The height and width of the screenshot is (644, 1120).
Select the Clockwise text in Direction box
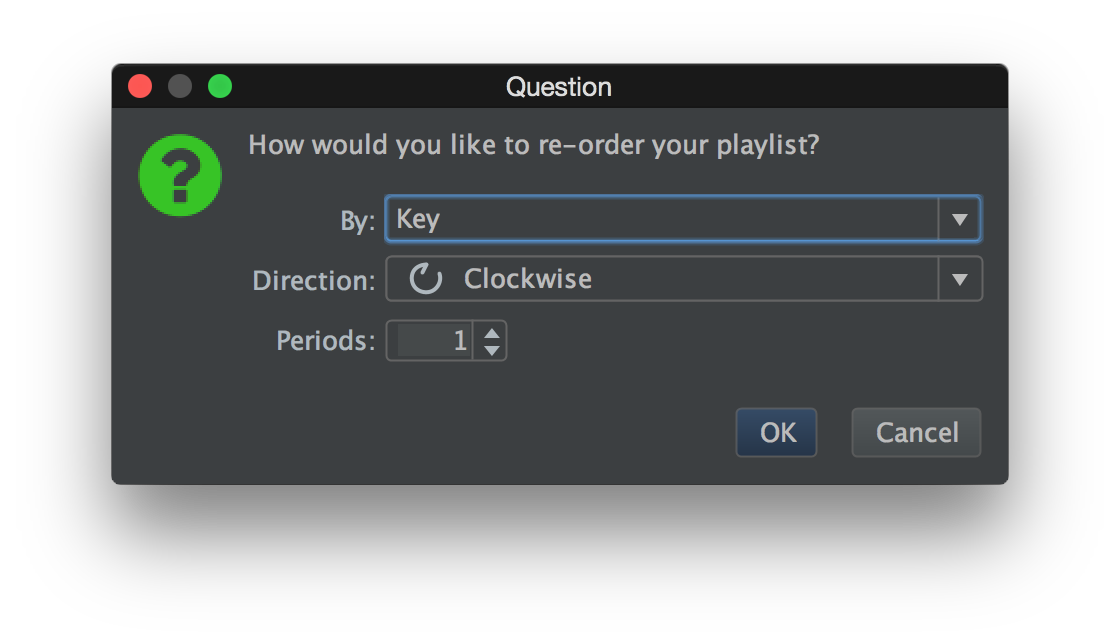[527, 279]
